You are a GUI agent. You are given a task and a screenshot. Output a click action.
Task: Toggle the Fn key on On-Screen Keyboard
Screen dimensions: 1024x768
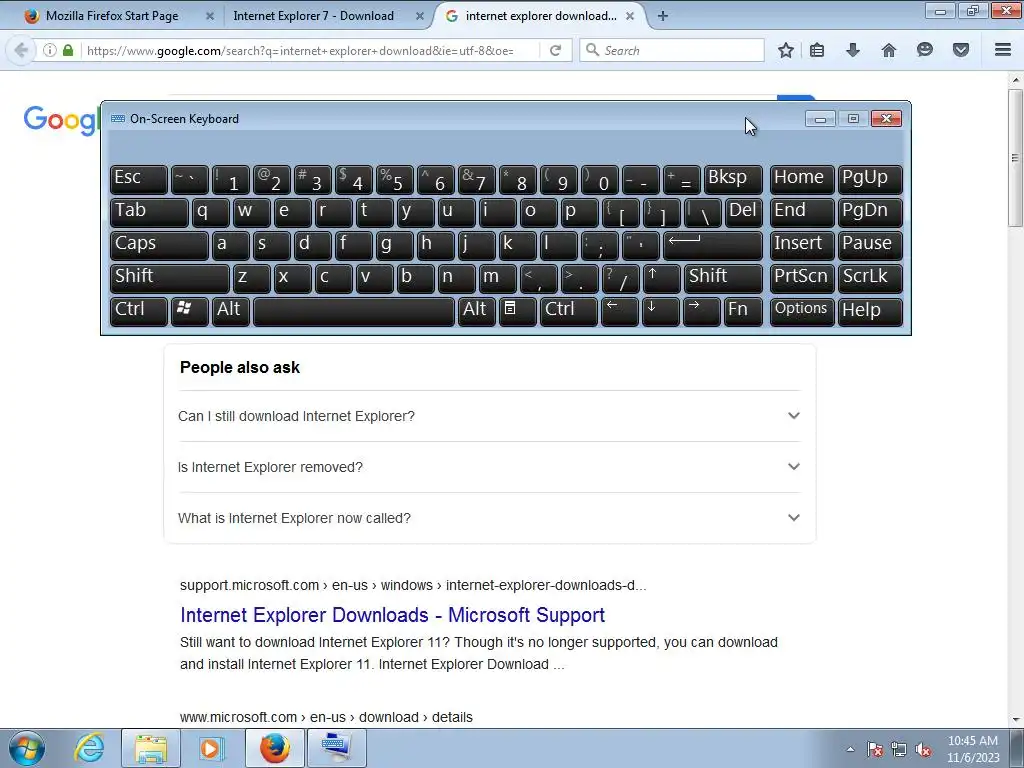(743, 311)
